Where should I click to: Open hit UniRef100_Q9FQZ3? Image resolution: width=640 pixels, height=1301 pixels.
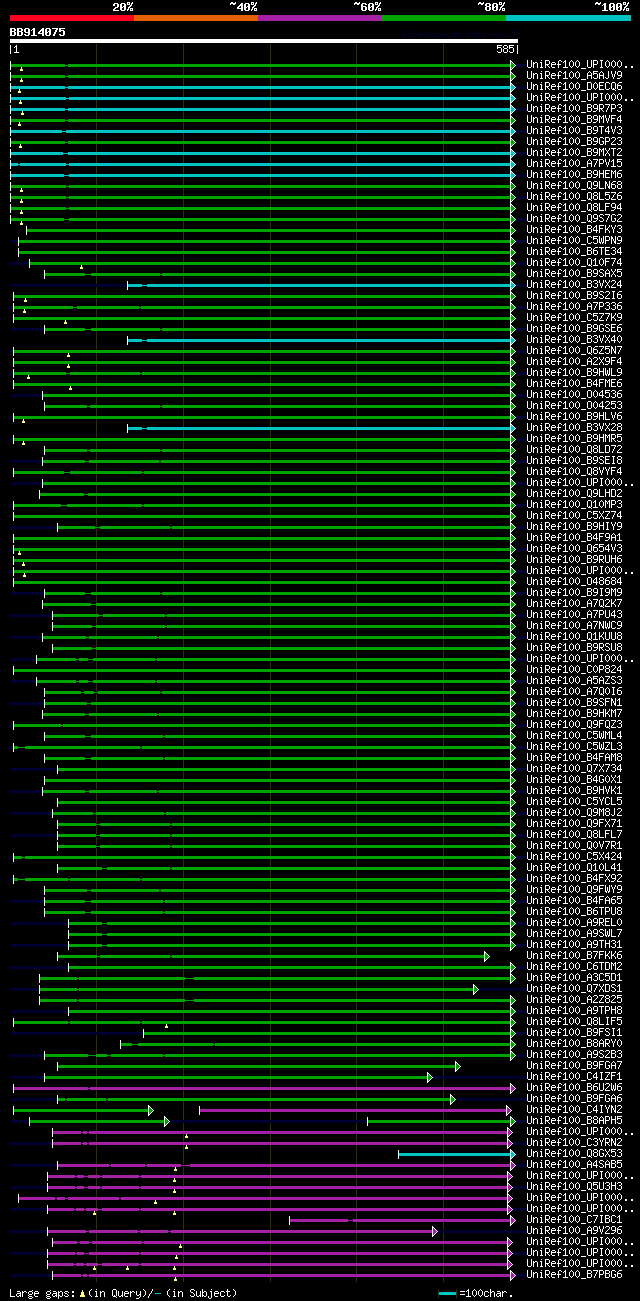[574, 724]
